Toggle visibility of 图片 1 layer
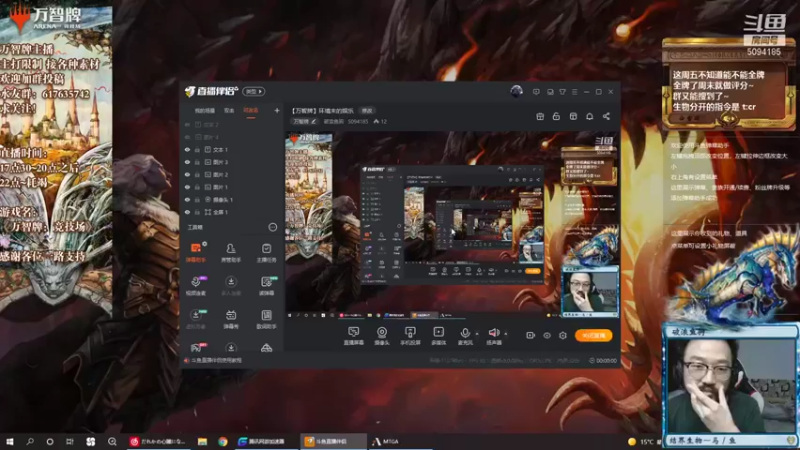Viewport: 800px width, 450px height. 187,187
